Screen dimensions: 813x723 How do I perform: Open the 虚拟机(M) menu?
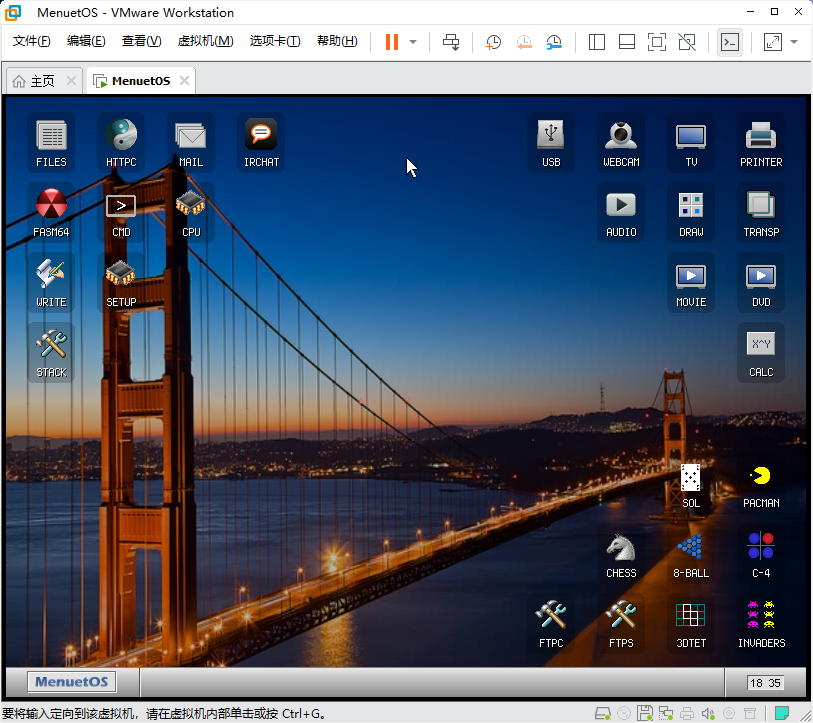tap(205, 41)
